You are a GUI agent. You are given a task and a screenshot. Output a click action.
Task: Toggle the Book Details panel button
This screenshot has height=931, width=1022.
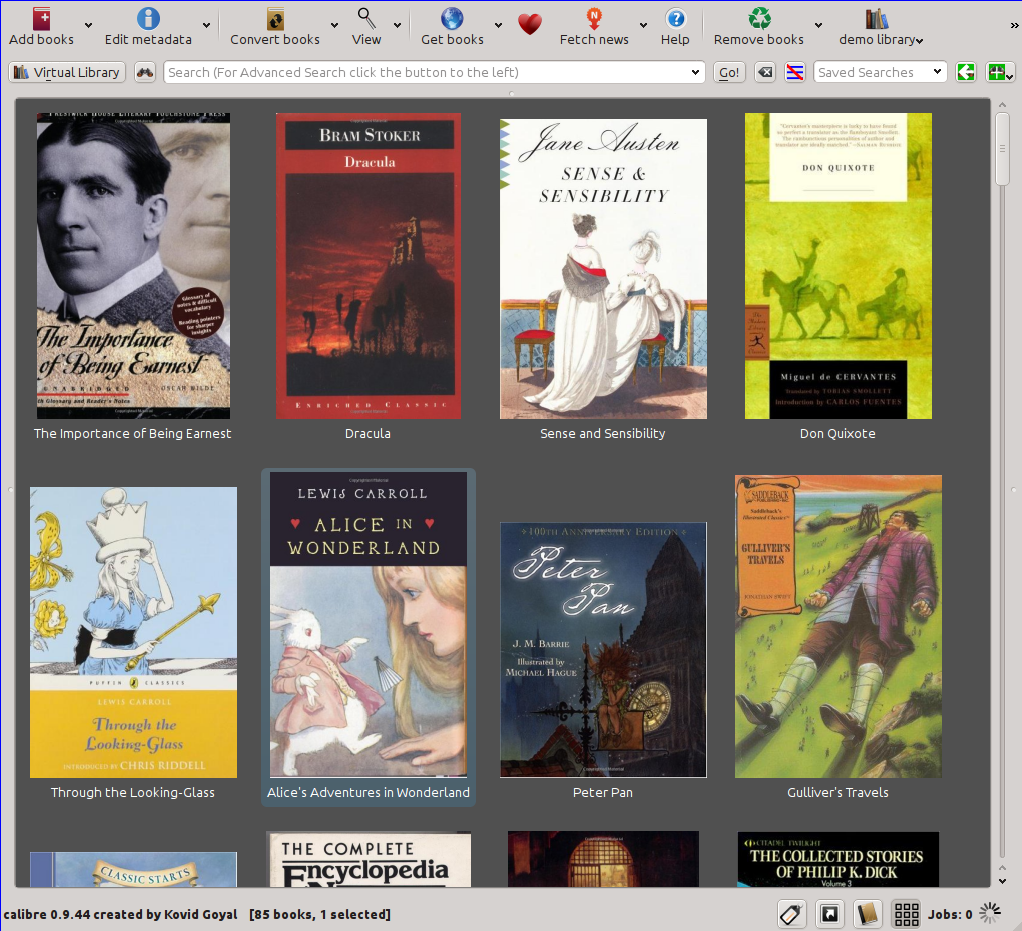point(867,913)
